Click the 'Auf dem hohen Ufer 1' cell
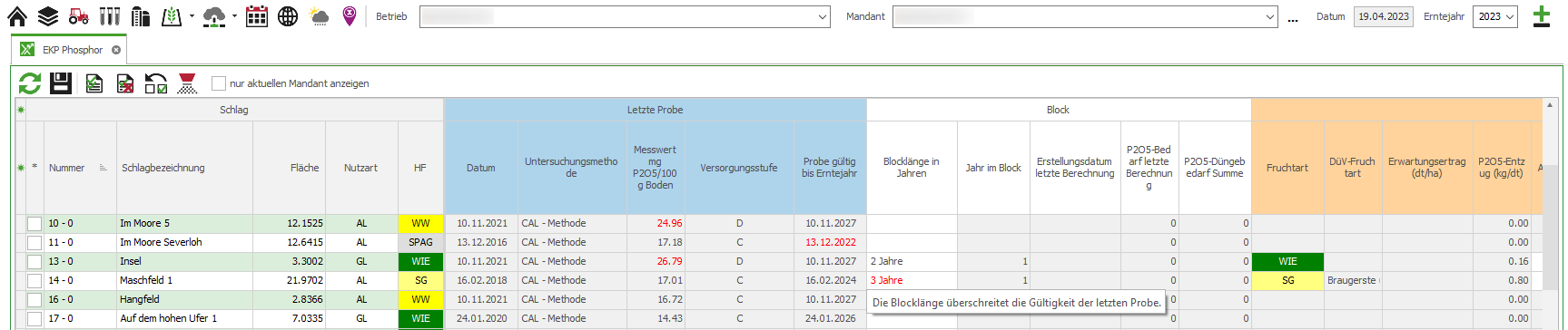 [185, 319]
